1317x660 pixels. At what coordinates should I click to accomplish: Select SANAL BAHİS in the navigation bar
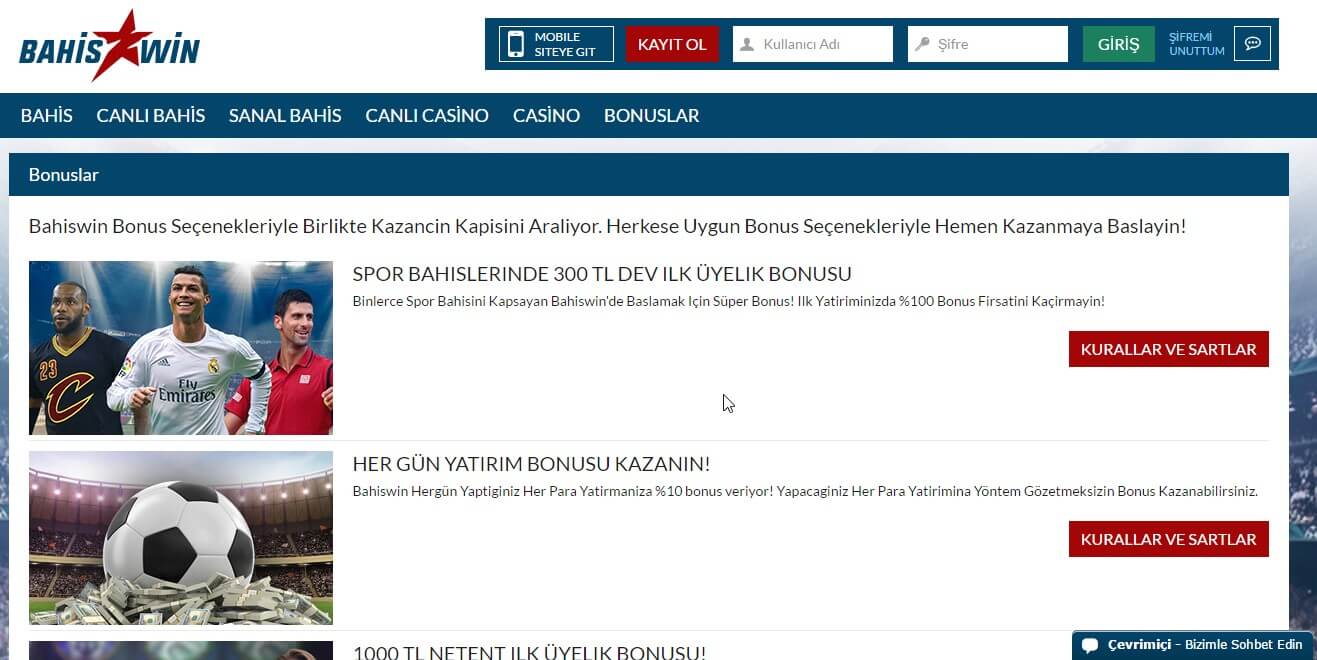pos(285,115)
